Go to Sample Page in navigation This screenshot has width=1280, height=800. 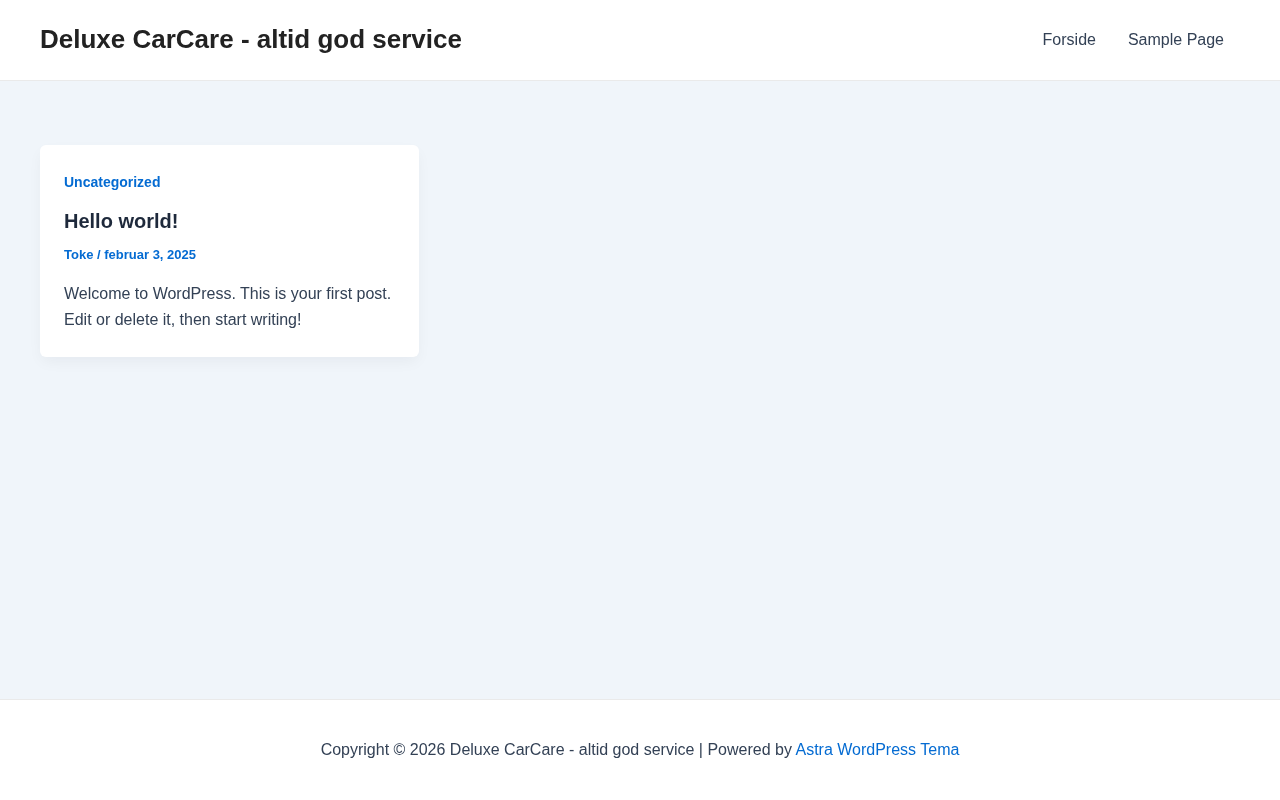click(1175, 40)
